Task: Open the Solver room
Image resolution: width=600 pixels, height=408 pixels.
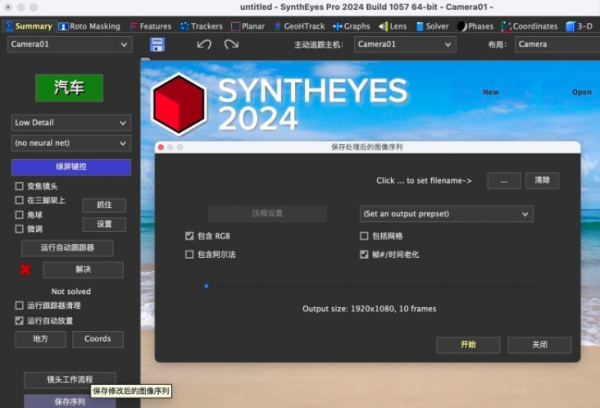Action: click(432, 26)
